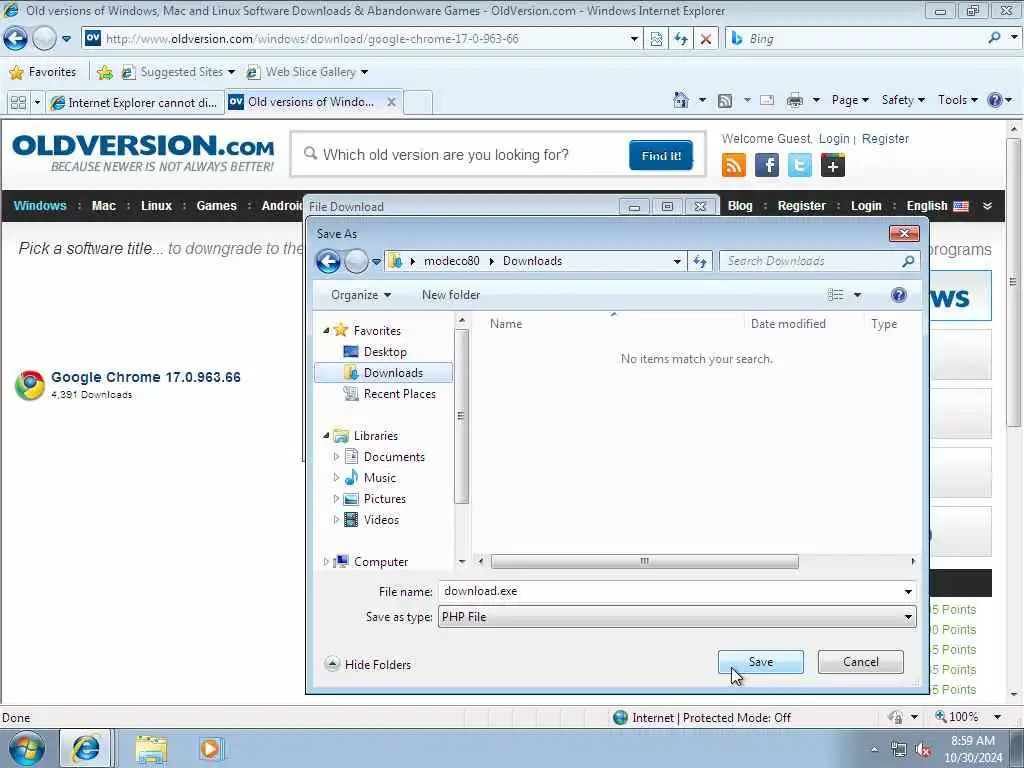Click the Save button
The height and width of the screenshot is (768, 1024).
[761, 662]
